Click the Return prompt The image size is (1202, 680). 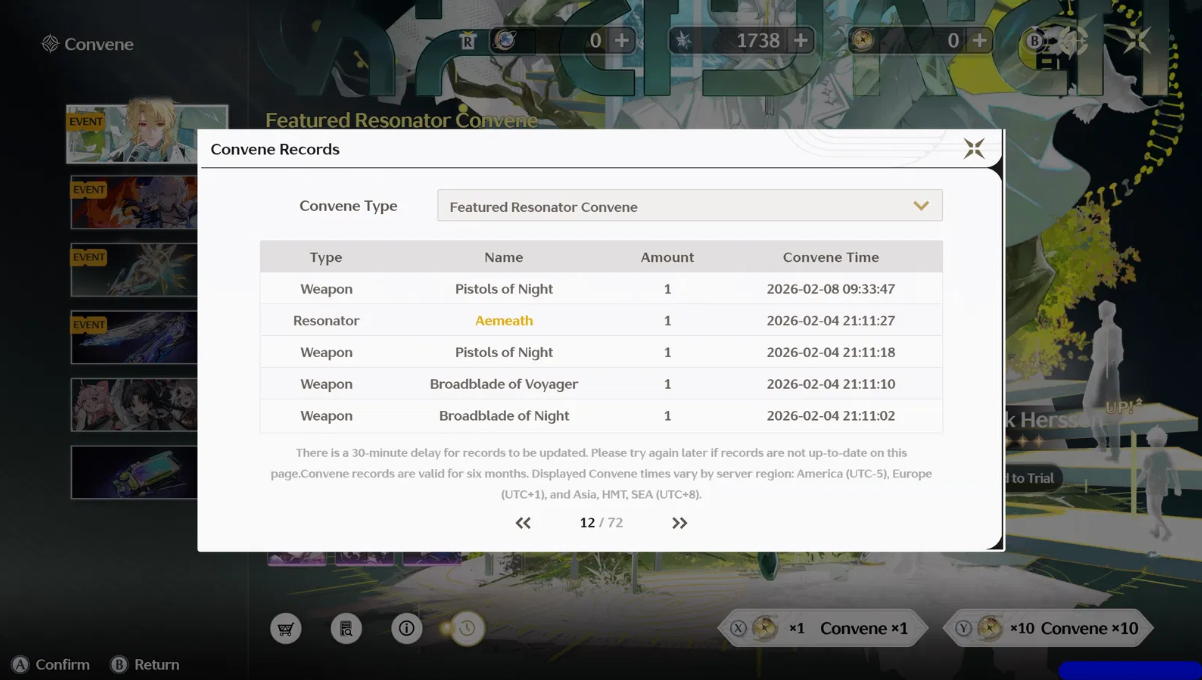(145, 664)
